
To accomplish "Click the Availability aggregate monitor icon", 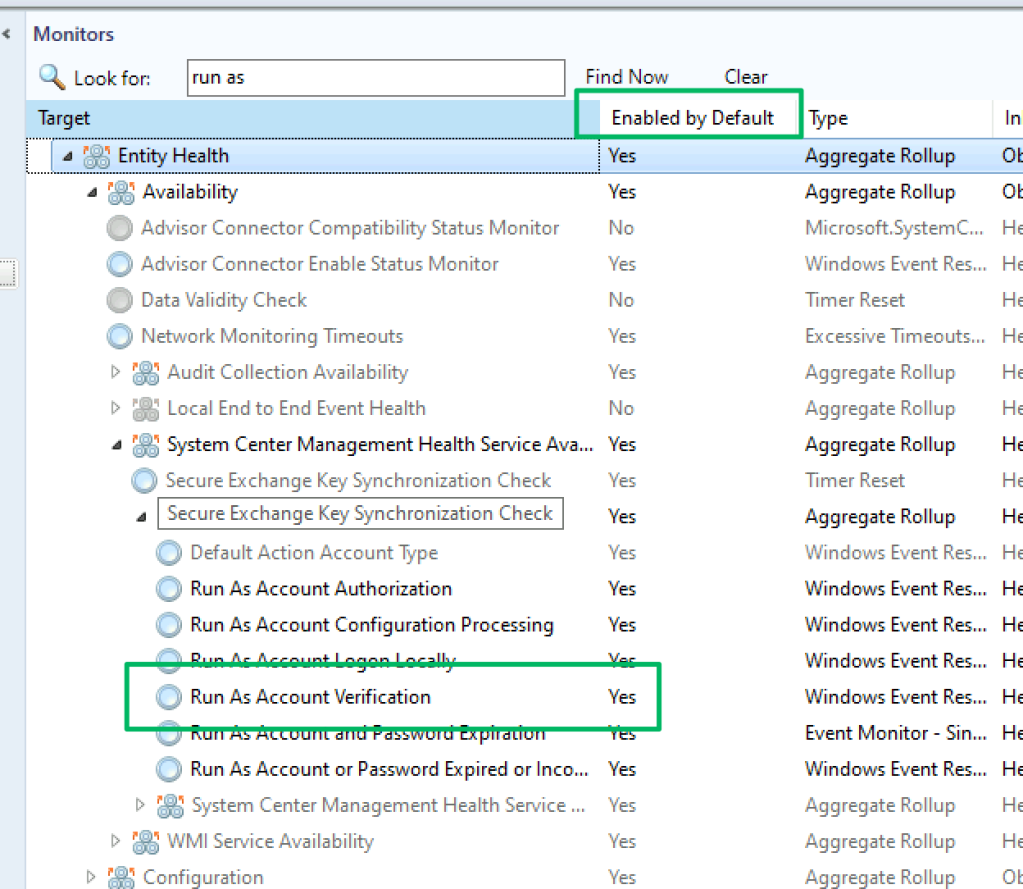I will (121, 192).
